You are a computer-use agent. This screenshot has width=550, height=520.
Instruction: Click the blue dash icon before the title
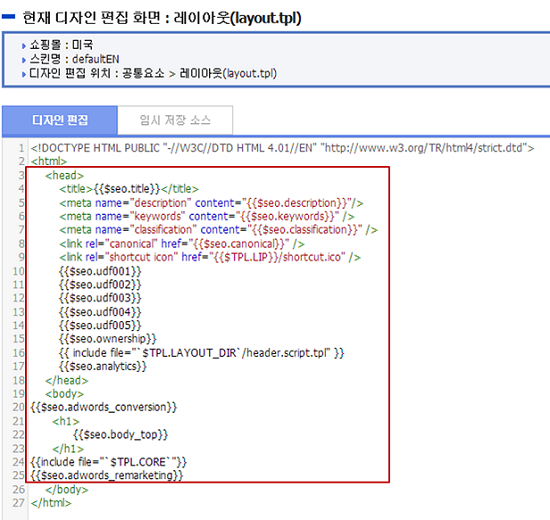[8, 16]
